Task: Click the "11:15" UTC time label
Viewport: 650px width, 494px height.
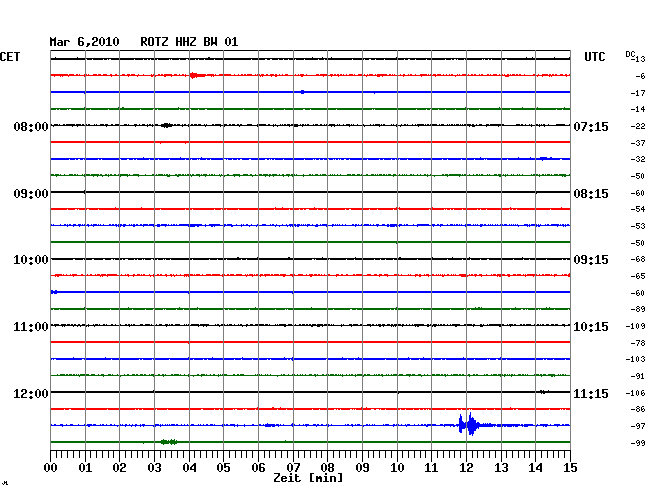Action: pos(591,393)
